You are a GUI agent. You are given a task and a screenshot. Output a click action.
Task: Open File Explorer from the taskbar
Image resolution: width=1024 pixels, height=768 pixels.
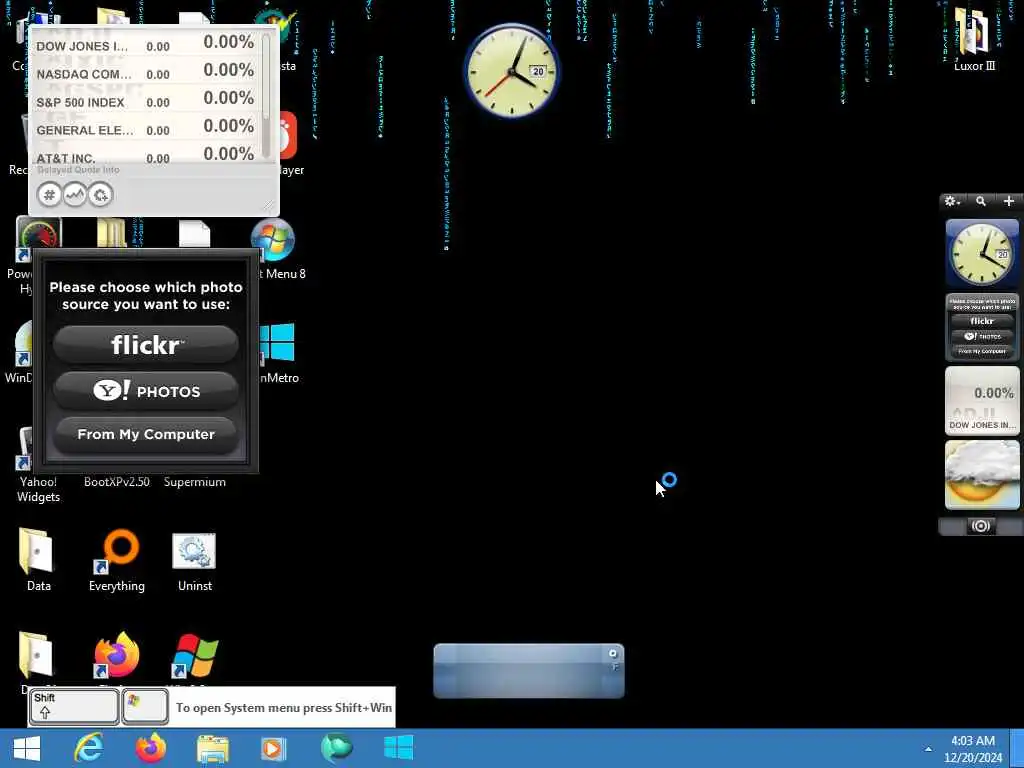click(213, 749)
